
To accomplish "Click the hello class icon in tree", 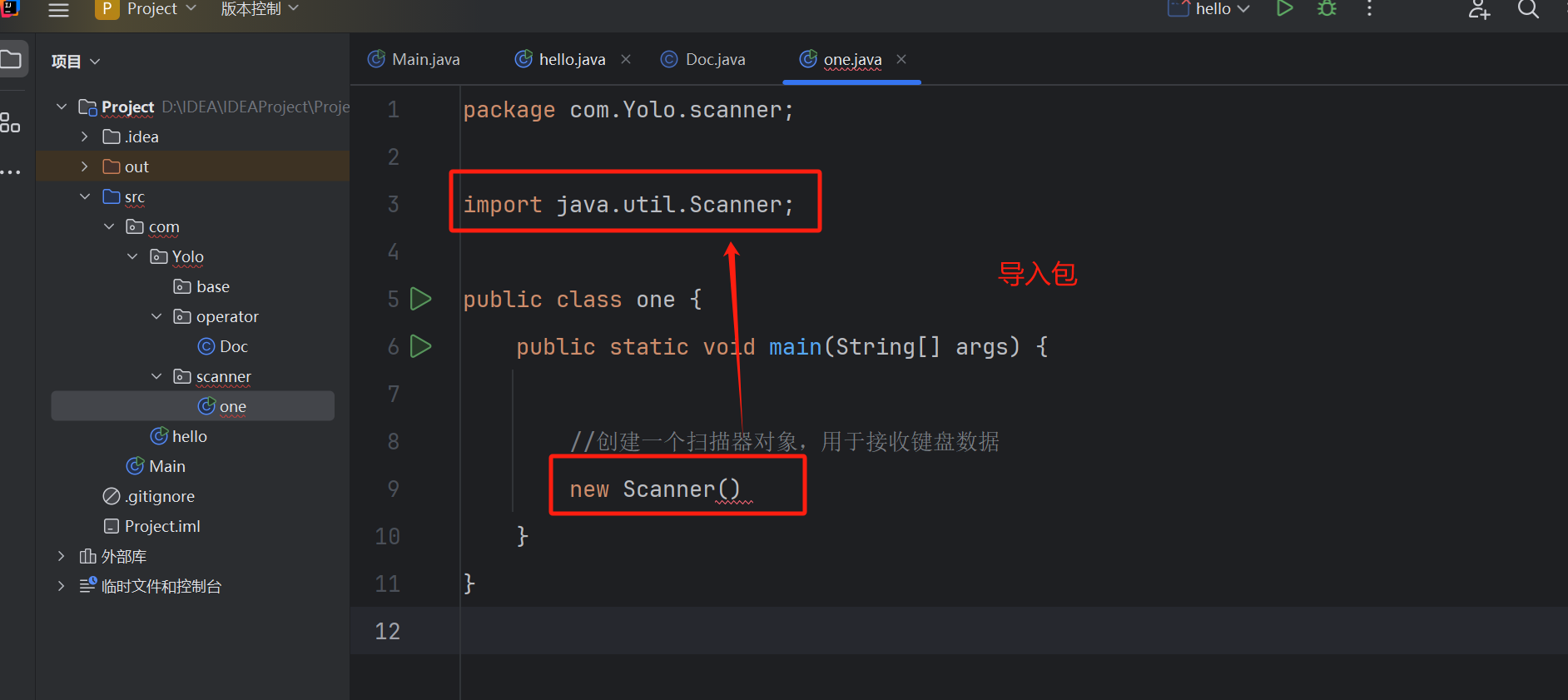I will (x=159, y=436).
